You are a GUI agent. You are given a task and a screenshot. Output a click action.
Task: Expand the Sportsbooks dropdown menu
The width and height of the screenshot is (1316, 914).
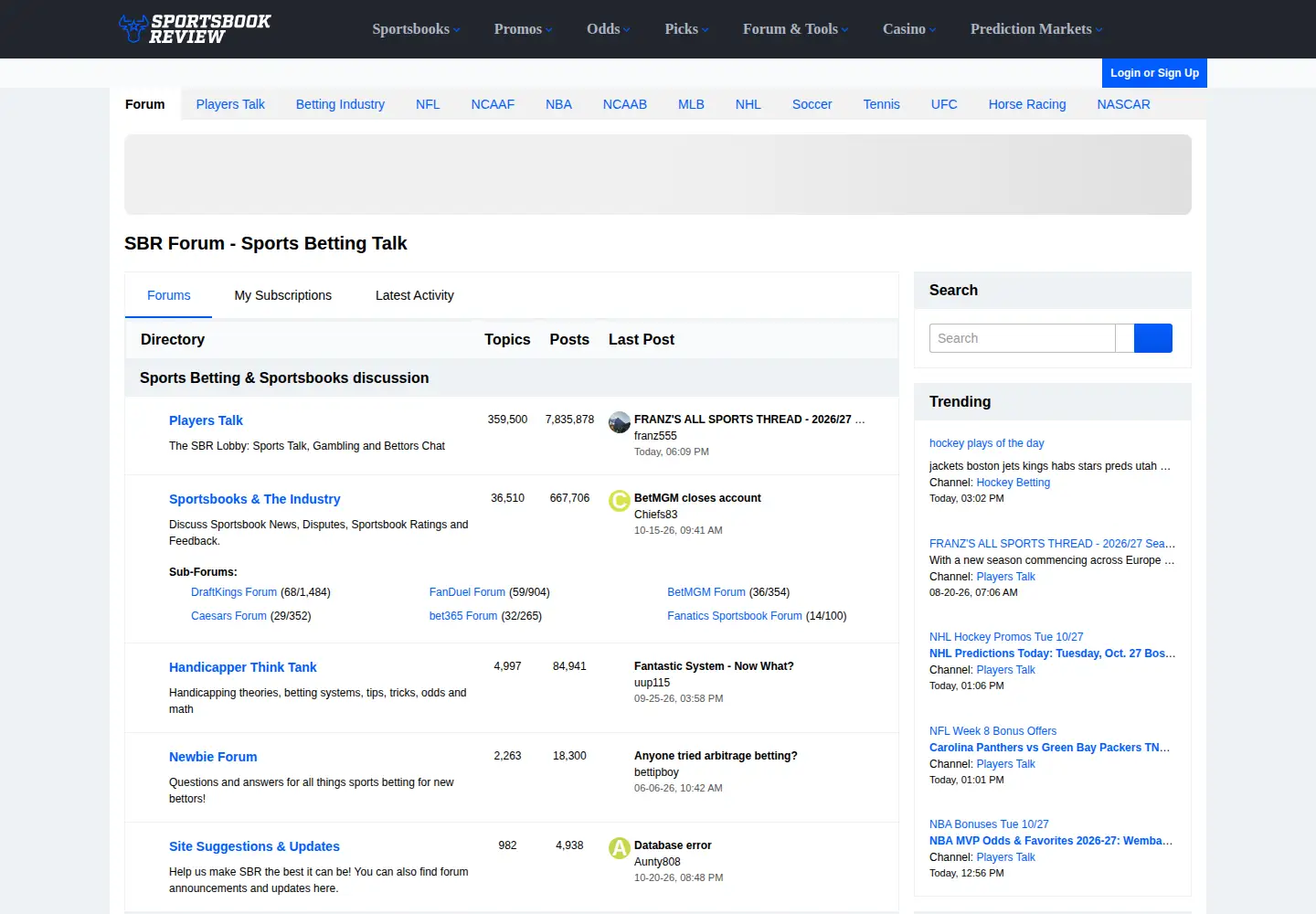pyautogui.click(x=416, y=29)
